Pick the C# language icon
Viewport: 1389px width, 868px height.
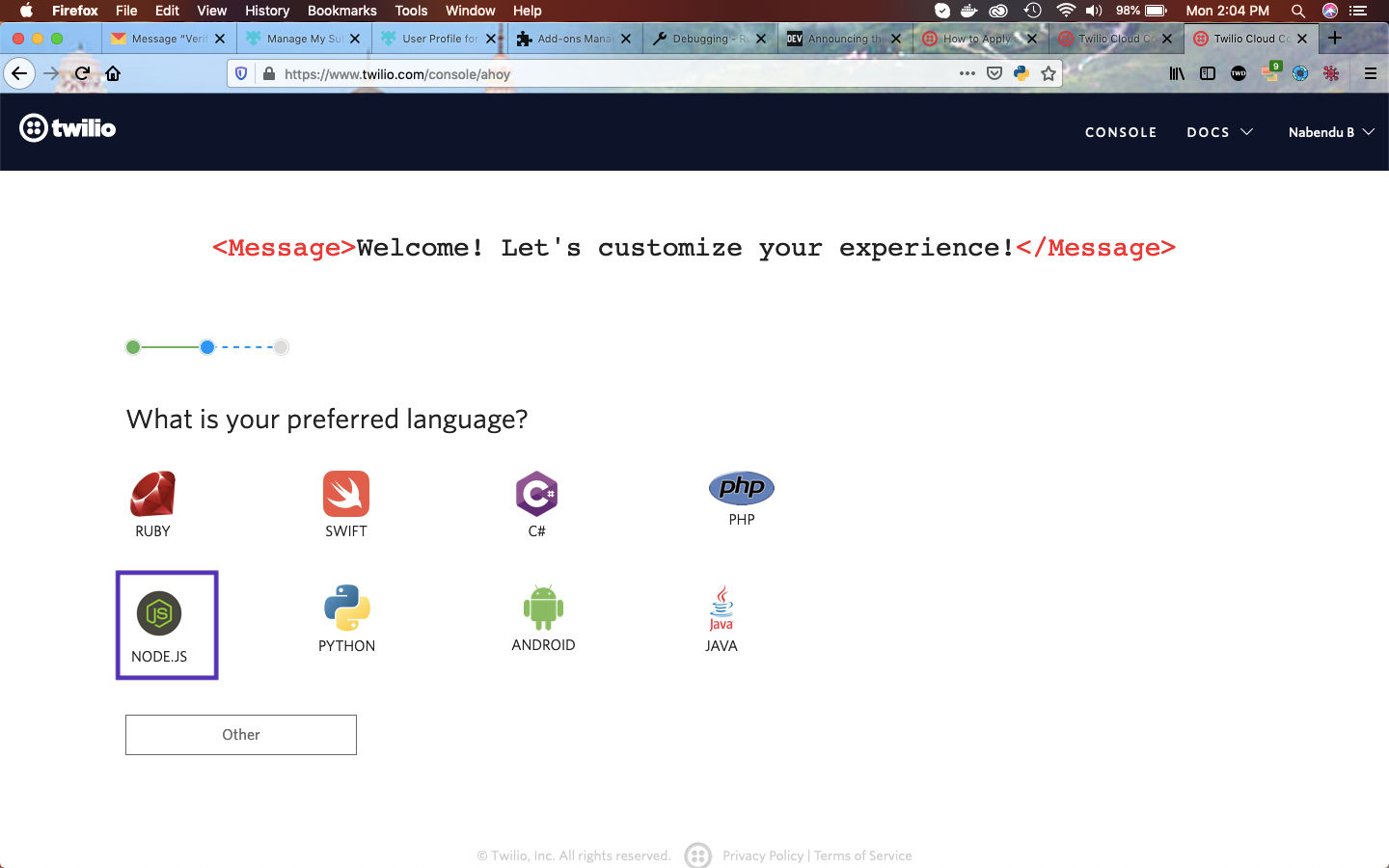tap(536, 494)
